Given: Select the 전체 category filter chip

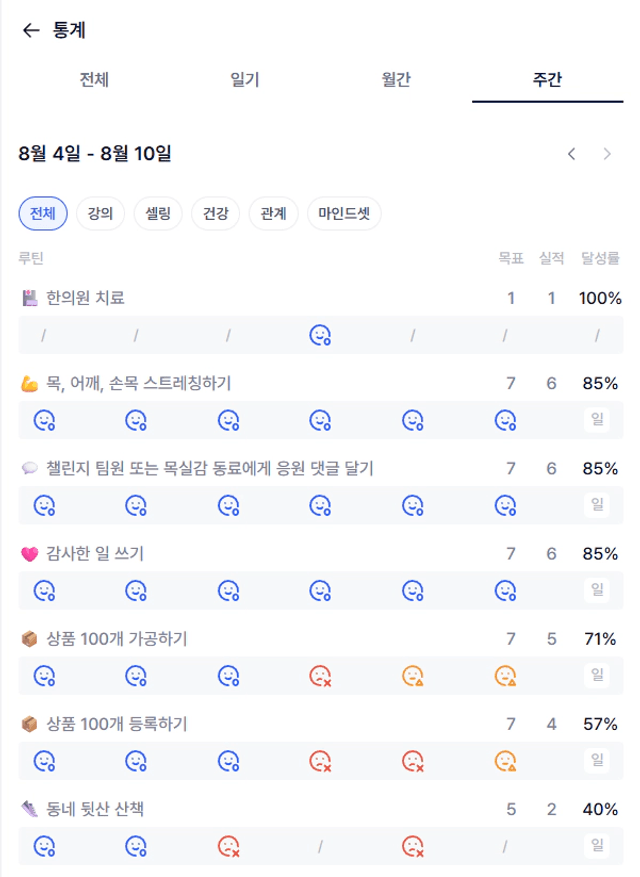Looking at the screenshot, I should tap(43, 213).
